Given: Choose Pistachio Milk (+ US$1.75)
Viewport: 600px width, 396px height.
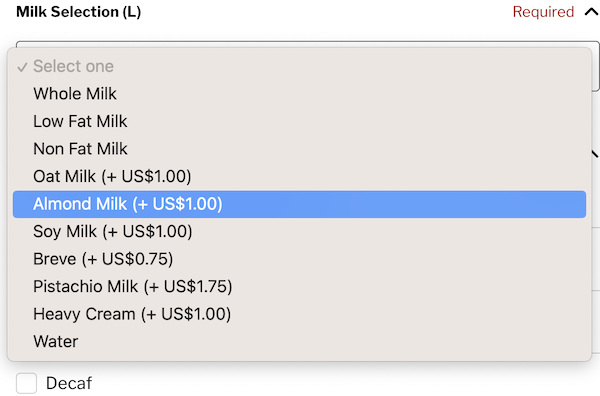Looking at the screenshot, I should pos(299,287).
